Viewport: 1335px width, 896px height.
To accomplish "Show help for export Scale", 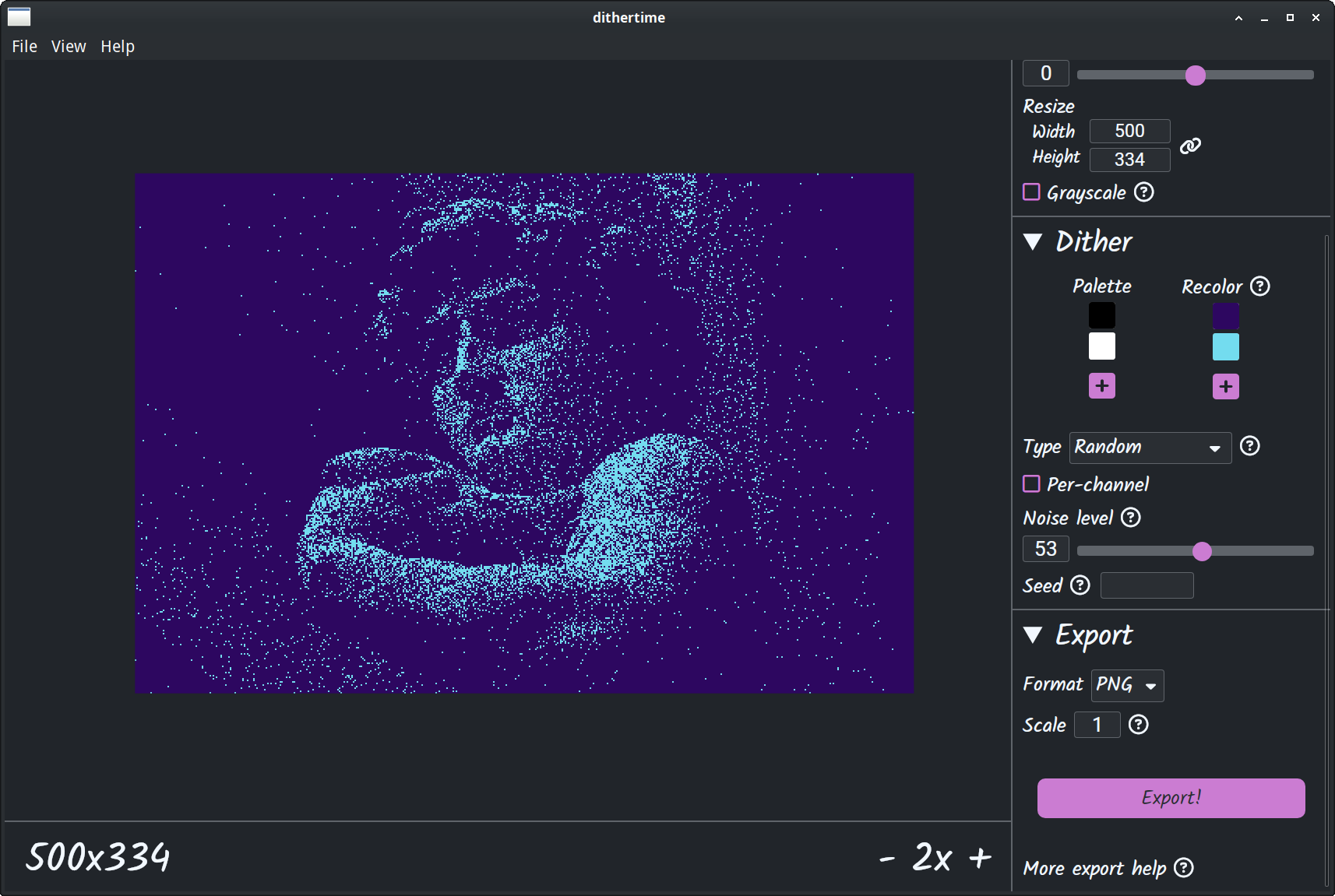I will click(1138, 725).
